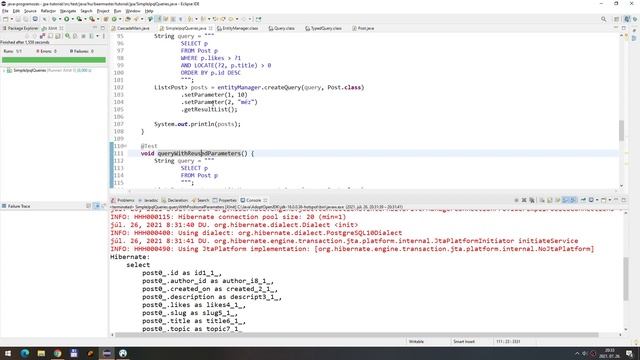Open the Source menu
640x360 pixels.
tap(30, 11)
